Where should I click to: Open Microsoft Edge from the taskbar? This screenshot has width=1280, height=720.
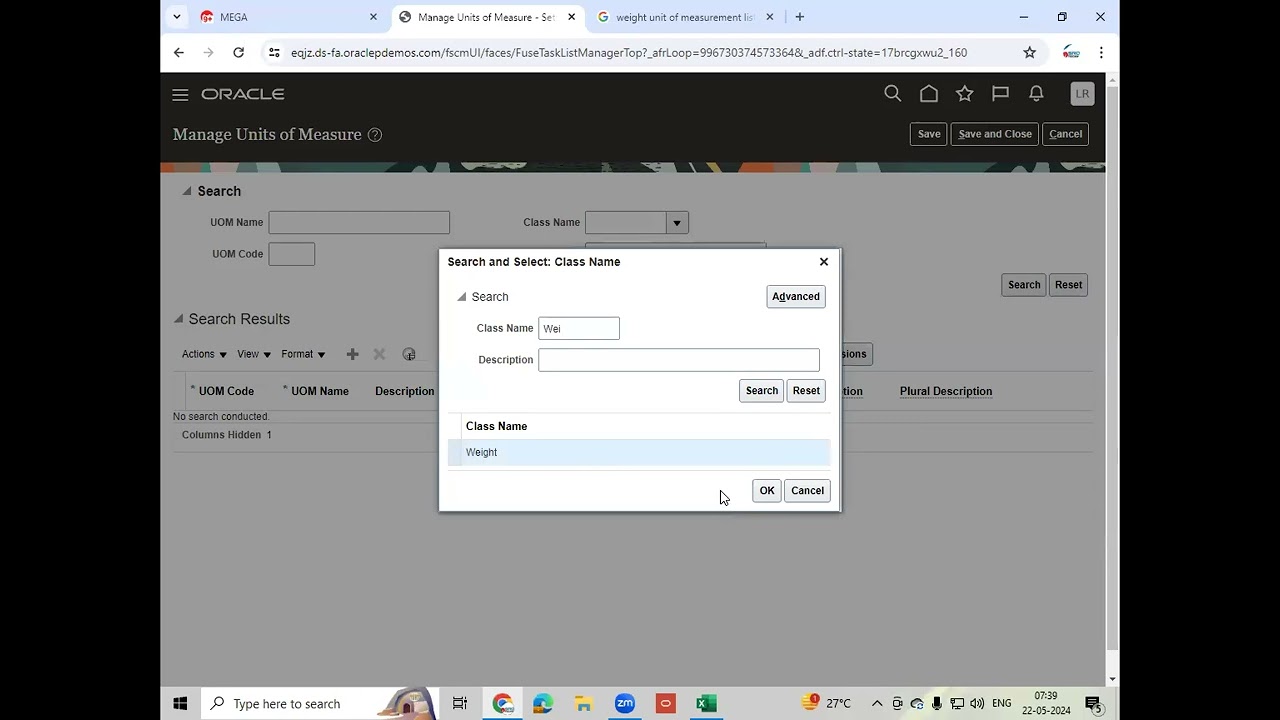pyautogui.click(x=543, y=704)
